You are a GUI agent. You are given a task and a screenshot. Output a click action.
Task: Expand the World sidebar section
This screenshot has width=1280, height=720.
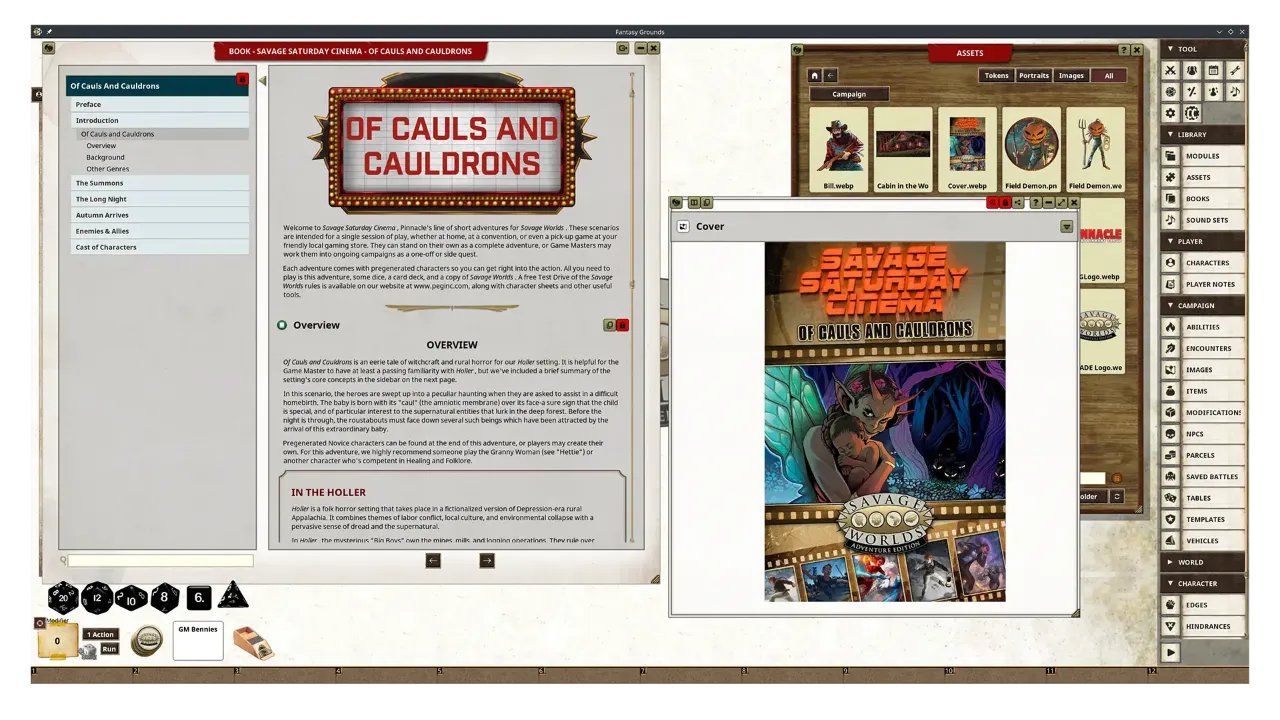1203,562
